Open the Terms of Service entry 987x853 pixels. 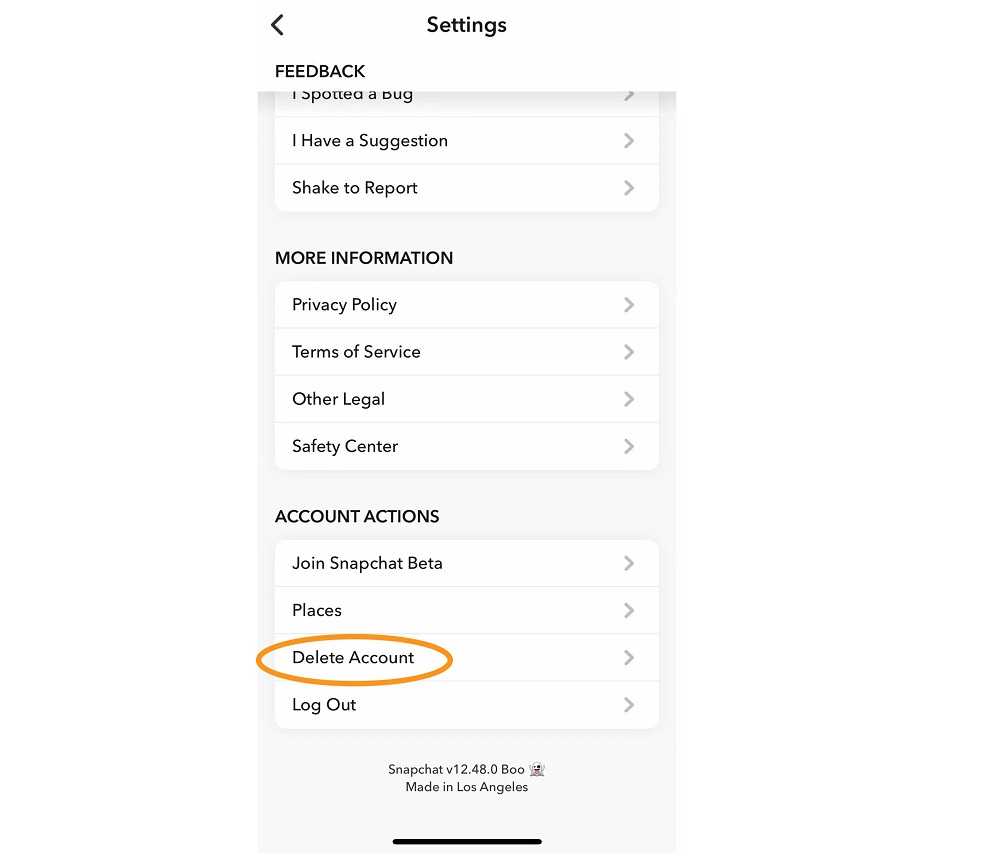(x=356, y=352)
